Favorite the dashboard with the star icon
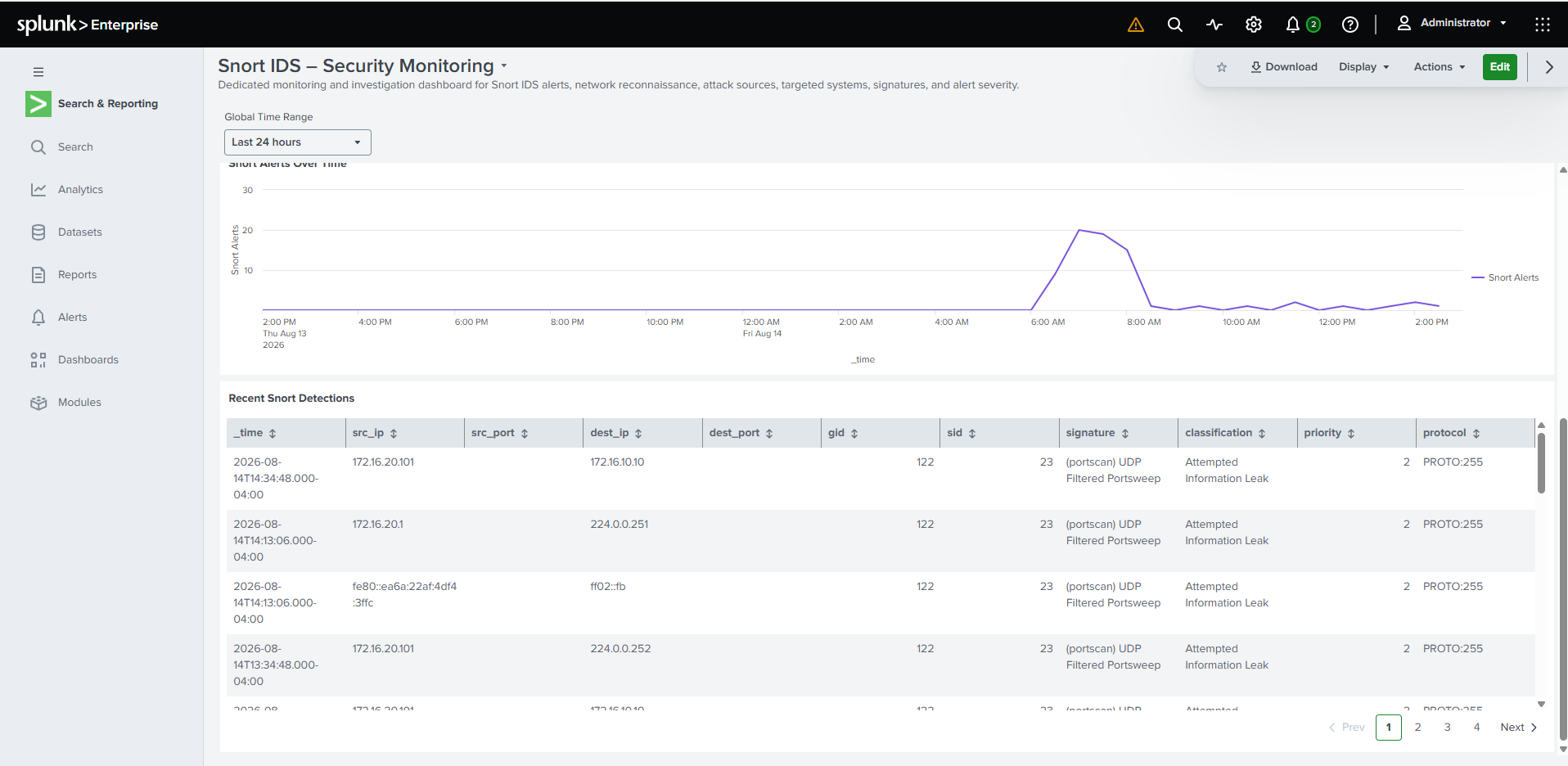This screenshot has height=766, width=1568. point(1222,67)
